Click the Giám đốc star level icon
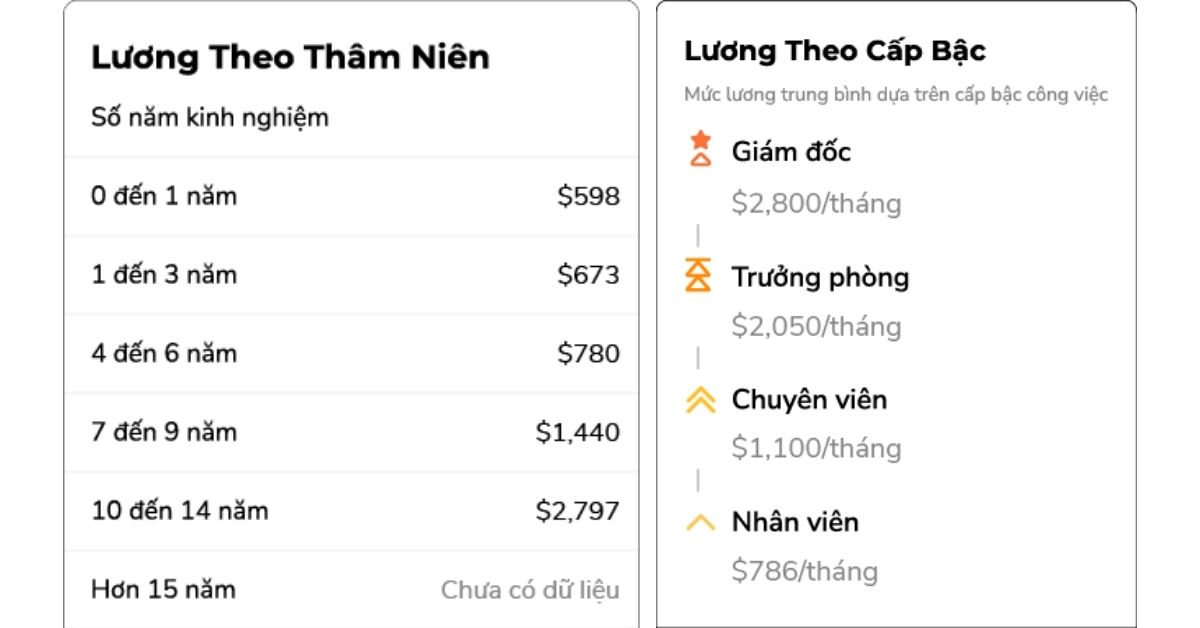Image resolution: width=1200 pixels, height=628 pixels. (x=701, y=148)
